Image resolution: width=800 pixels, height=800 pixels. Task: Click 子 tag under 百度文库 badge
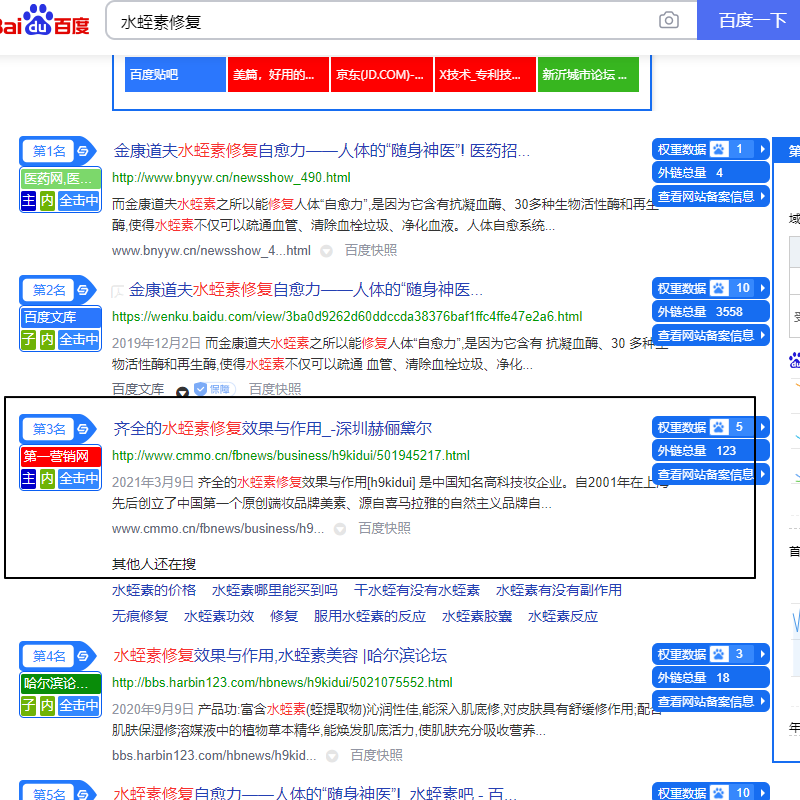[29, 339]
